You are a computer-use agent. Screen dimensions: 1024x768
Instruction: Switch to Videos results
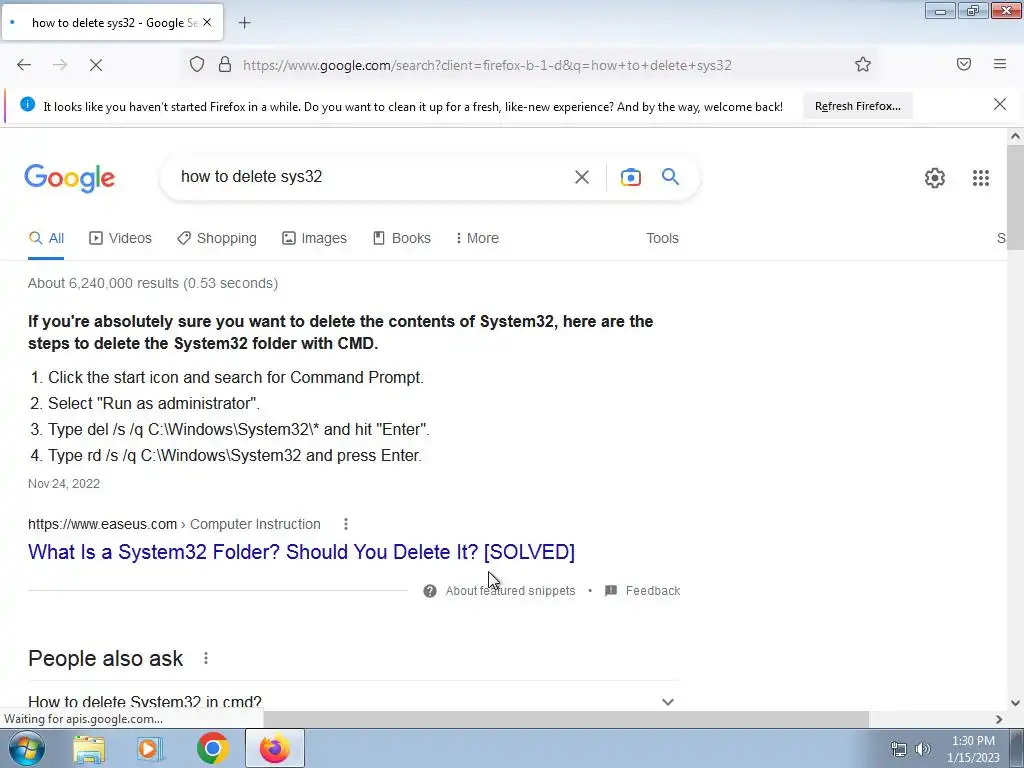point(120,238)
